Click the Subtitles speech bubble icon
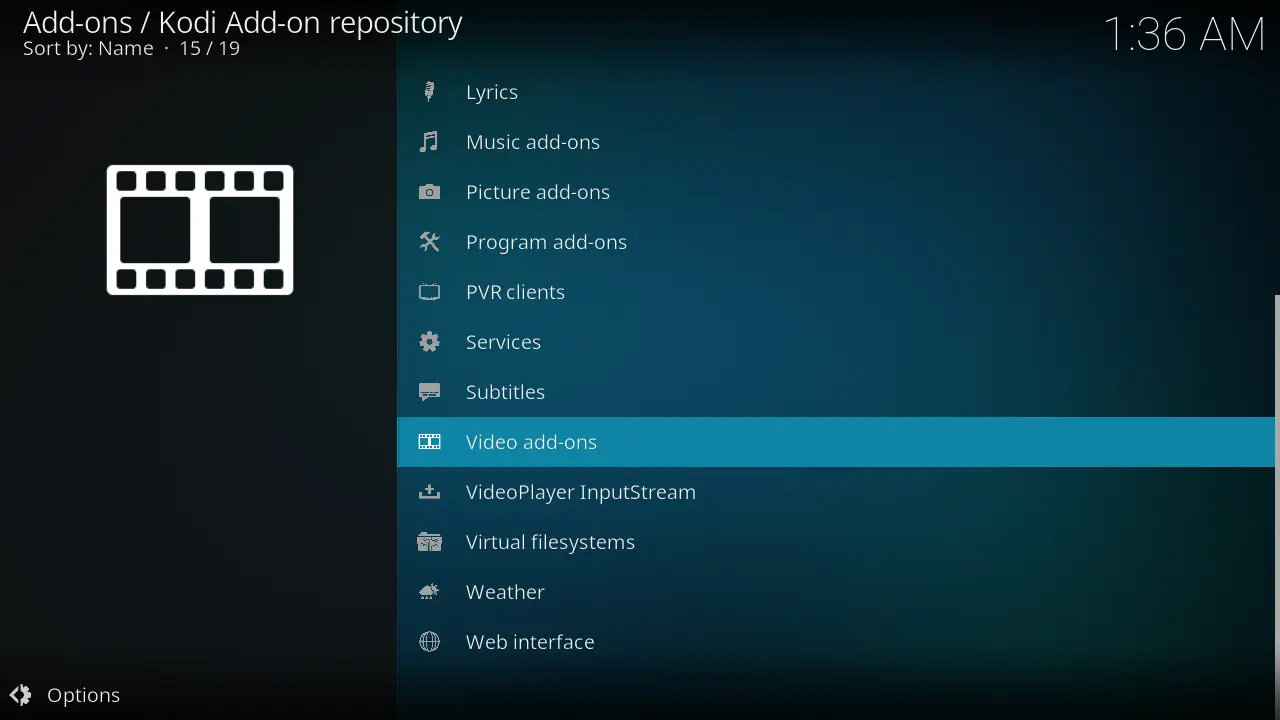The height and width of the screenshot is (720, 1280). 430,392
